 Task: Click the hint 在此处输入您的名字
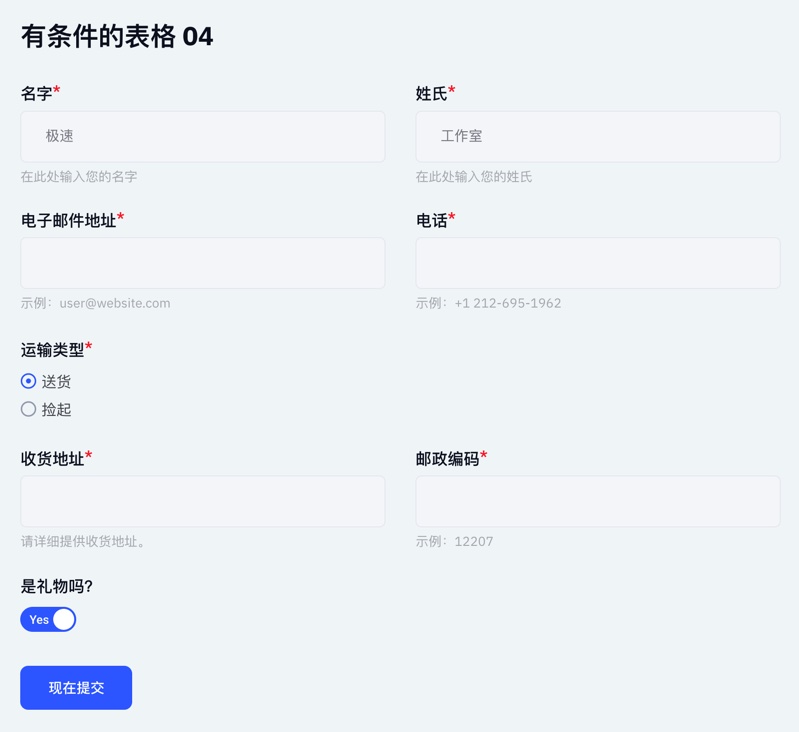[x=79, y=177]
